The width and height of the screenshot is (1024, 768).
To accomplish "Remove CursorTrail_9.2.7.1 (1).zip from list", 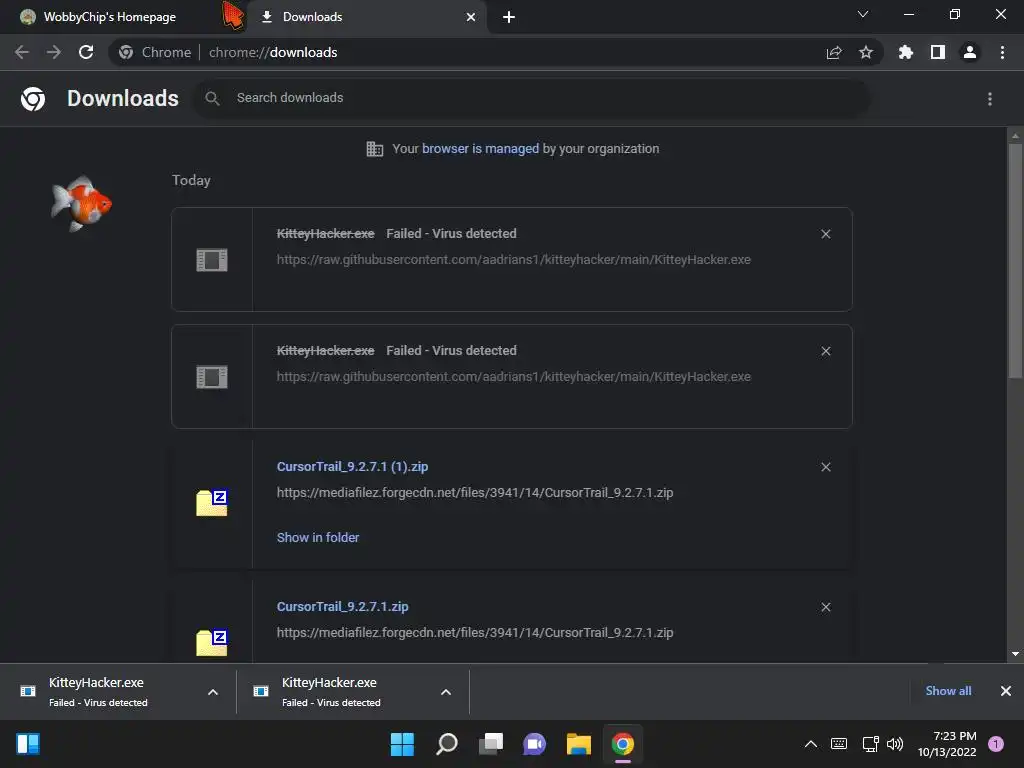I will tap(825, 467).
